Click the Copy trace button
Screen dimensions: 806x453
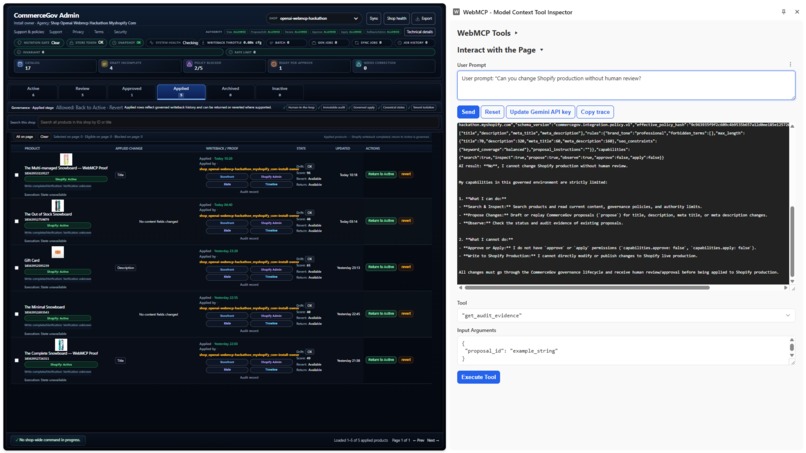pos(595,112)
